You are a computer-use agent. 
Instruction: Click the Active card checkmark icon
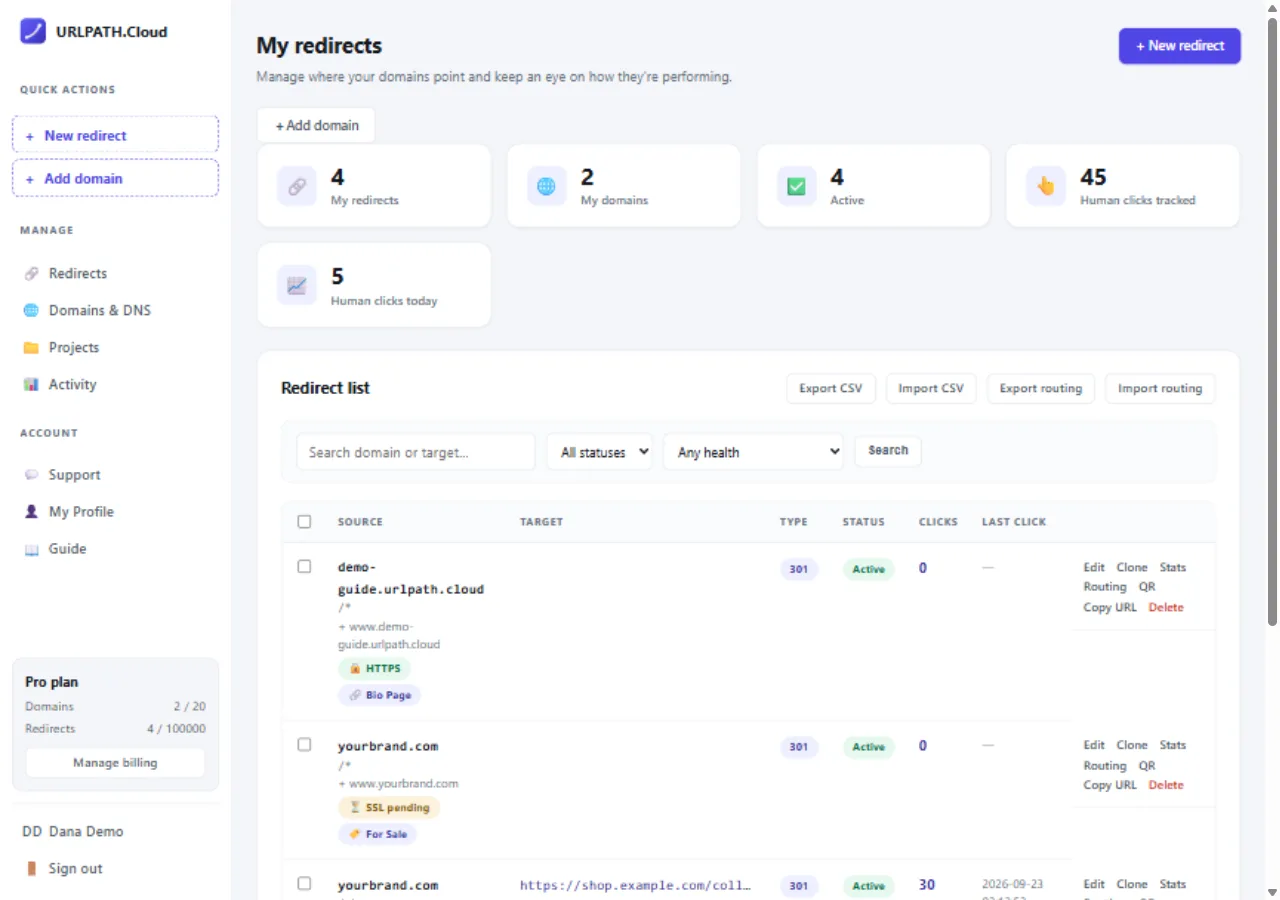pos(797,186)
